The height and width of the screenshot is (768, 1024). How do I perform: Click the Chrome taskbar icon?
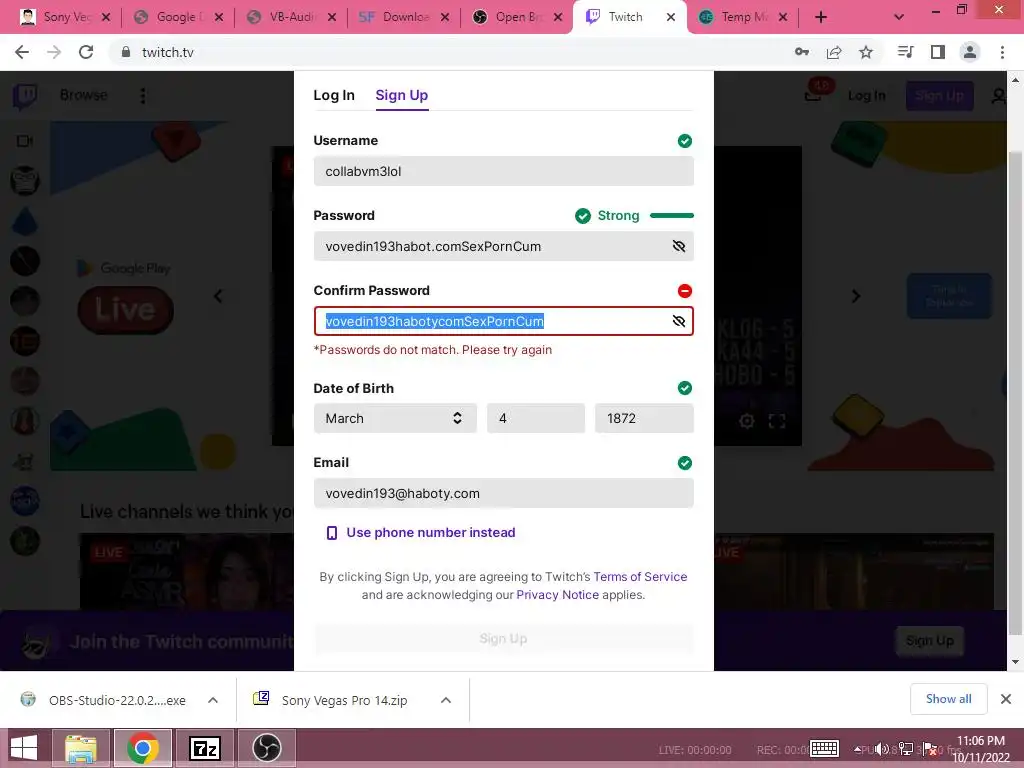[143, 748]
